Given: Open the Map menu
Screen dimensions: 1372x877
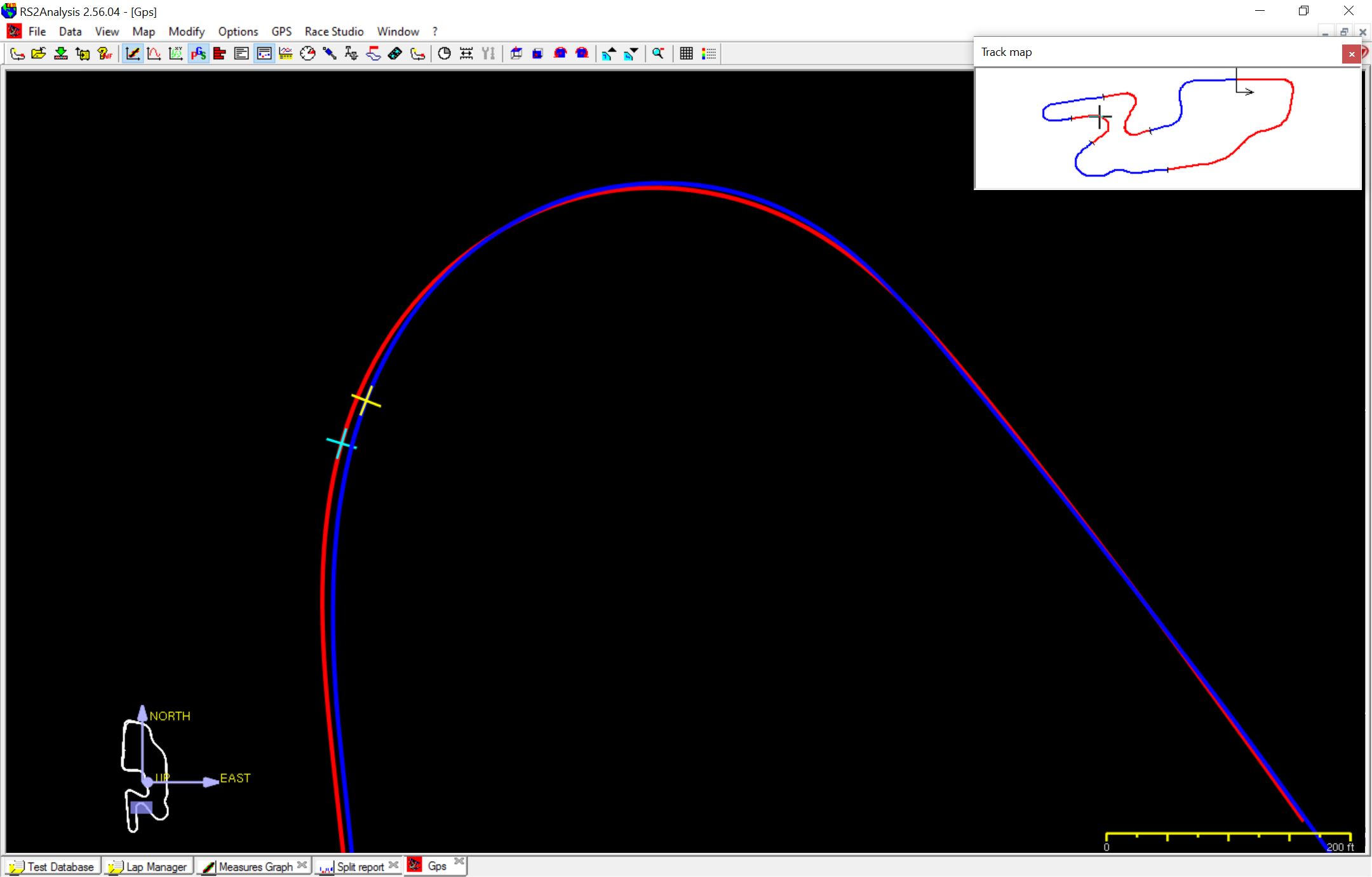Looking at the screenshot, I should 144,31.
